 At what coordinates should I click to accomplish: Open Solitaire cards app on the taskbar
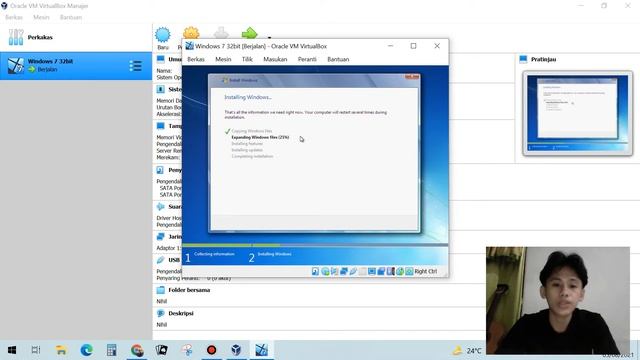(x=162, y=350)
